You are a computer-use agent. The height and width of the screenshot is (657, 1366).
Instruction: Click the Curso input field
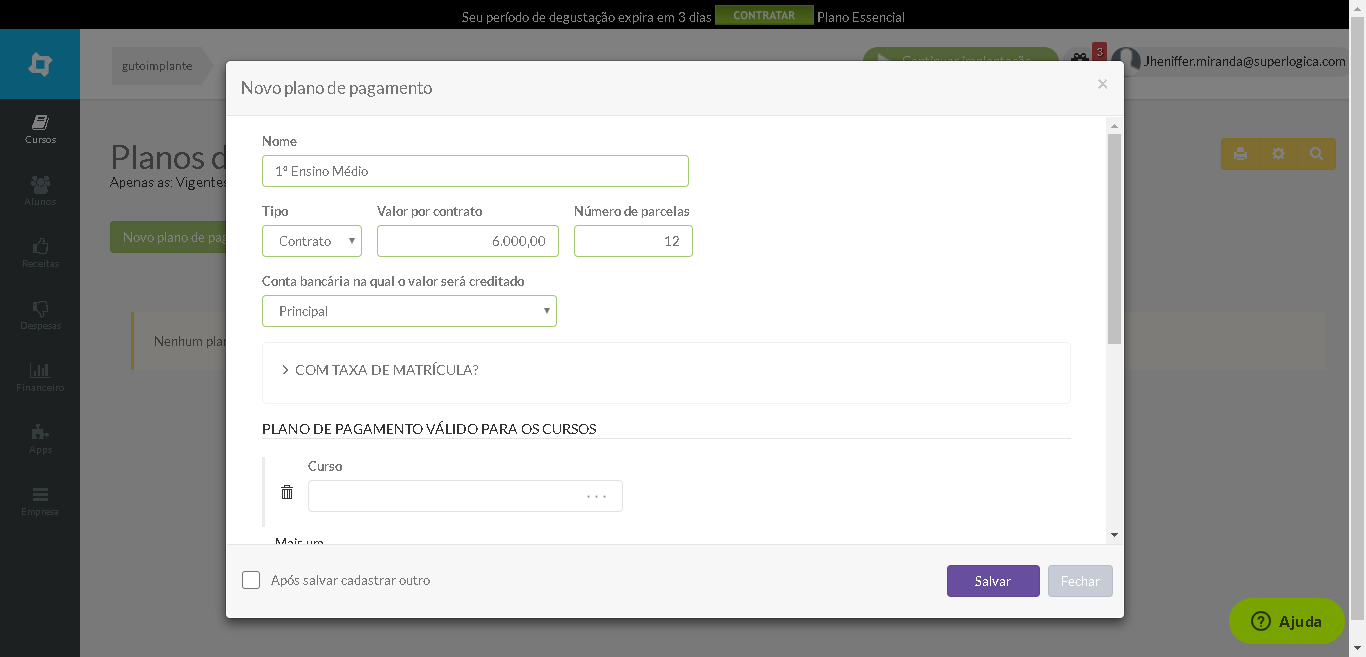[465, 496]
